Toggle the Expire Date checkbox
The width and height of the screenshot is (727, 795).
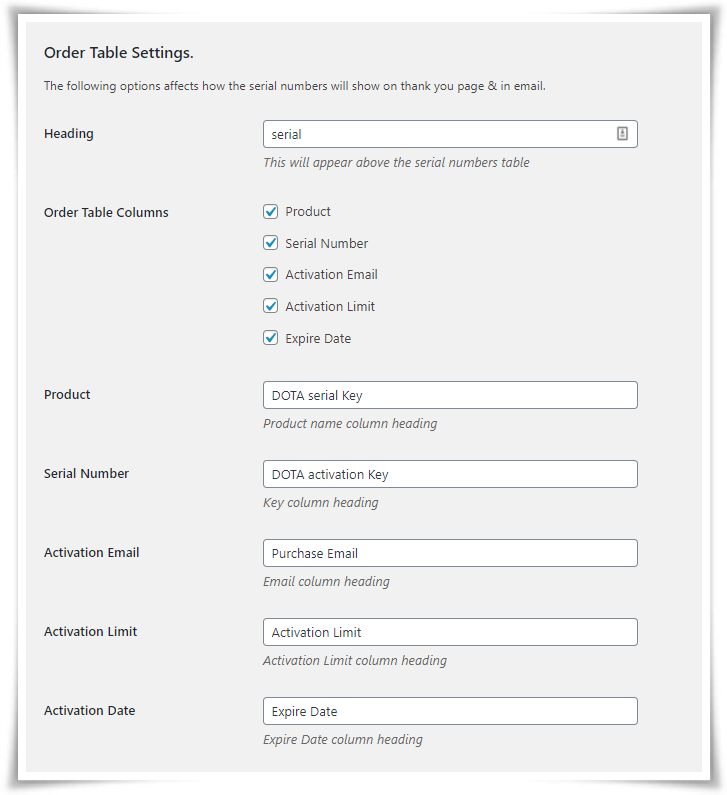pyautogui.click(x=271, y=338)
